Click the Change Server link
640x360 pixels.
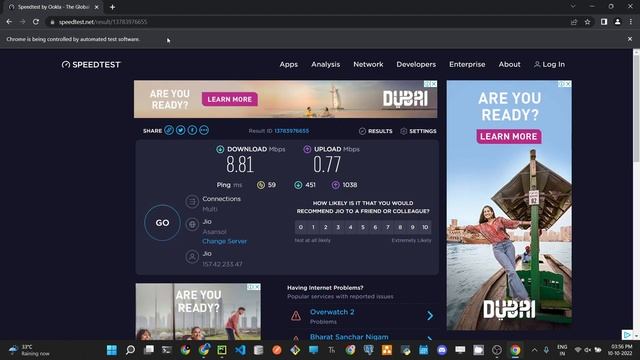224,241
